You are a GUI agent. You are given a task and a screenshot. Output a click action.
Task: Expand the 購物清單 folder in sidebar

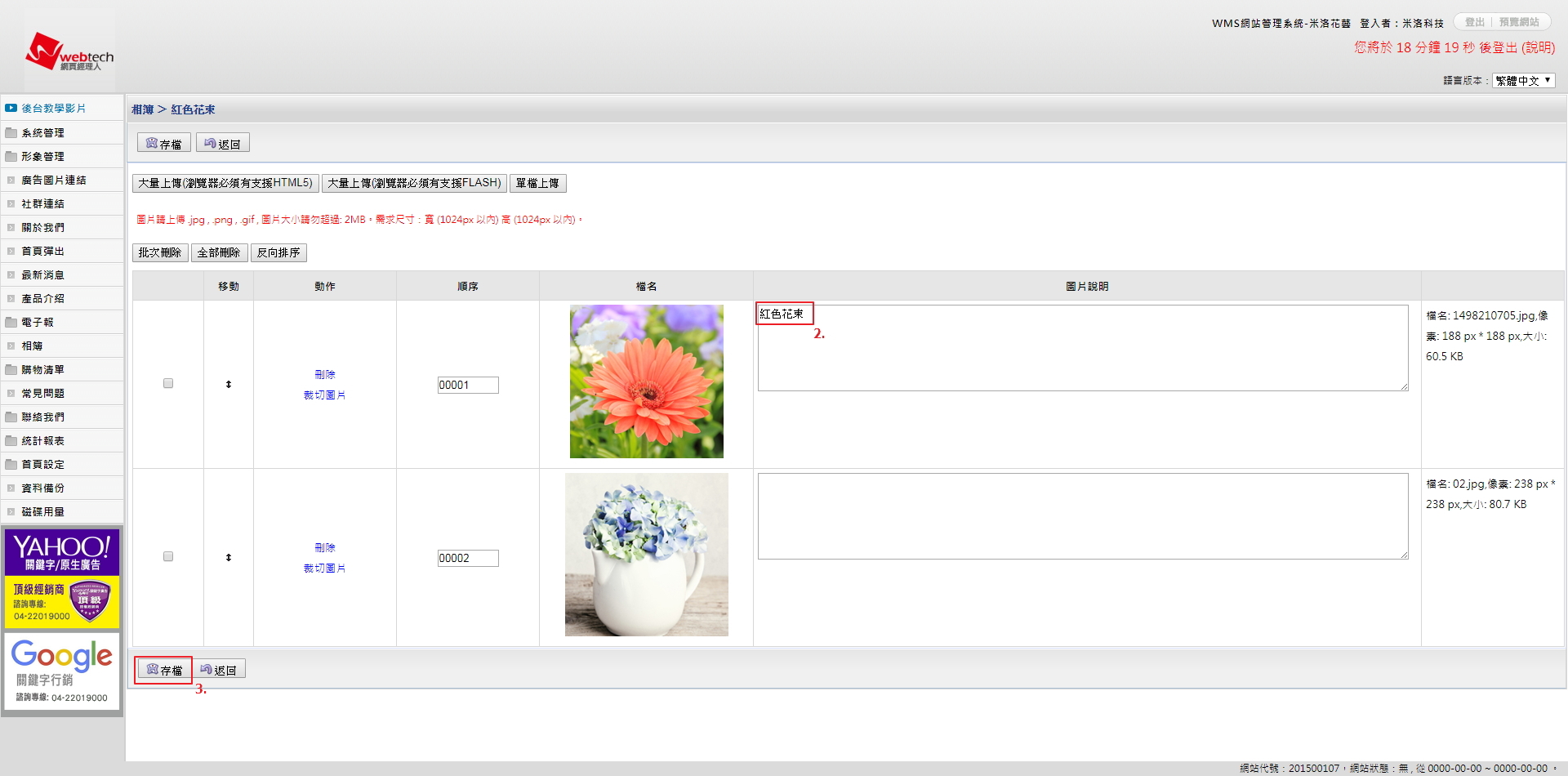coord(42,369)
